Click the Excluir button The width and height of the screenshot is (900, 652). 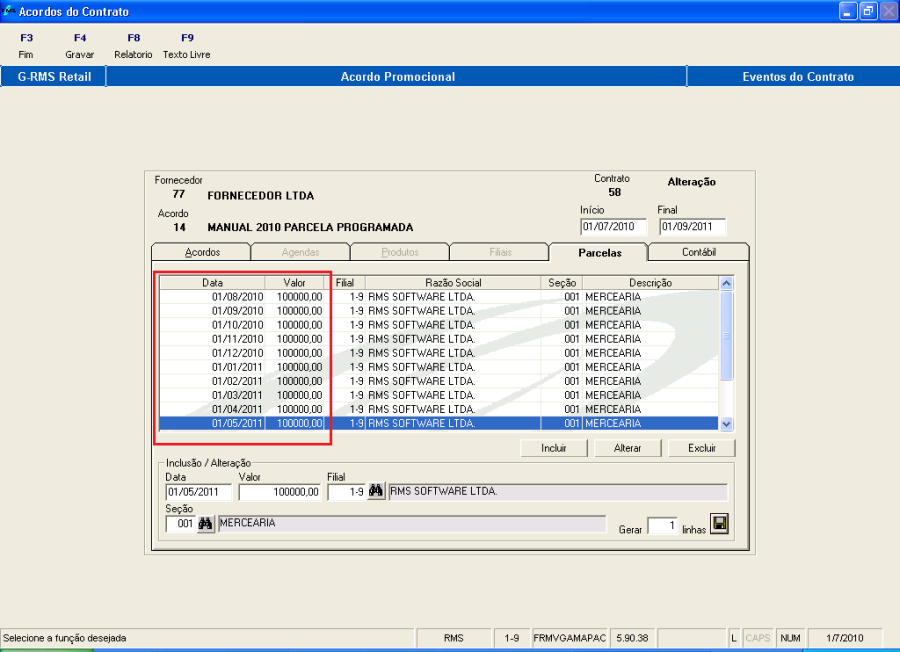point(702,448)
